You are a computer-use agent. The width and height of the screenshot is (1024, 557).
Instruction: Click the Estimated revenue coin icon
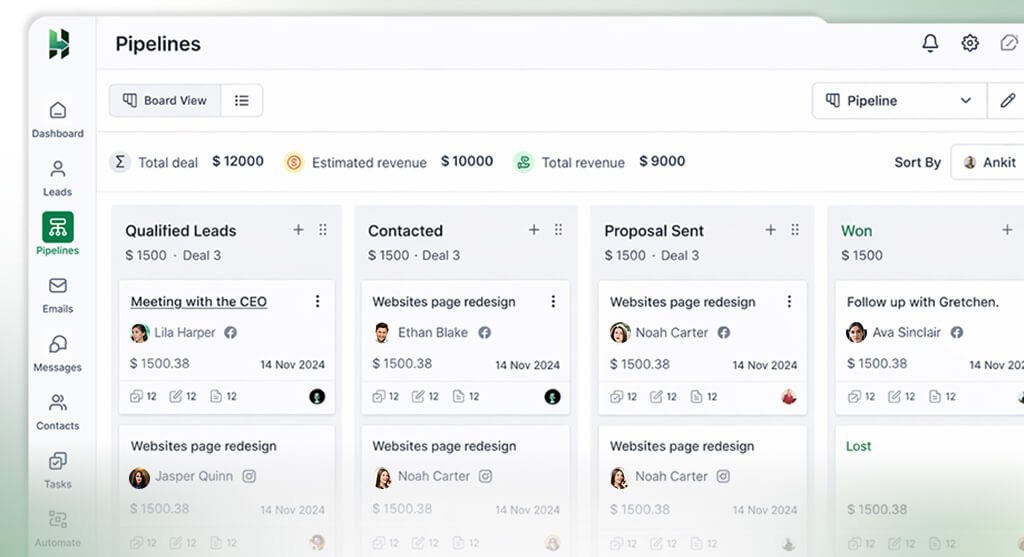pyautogui.click(x=294, y=162)
